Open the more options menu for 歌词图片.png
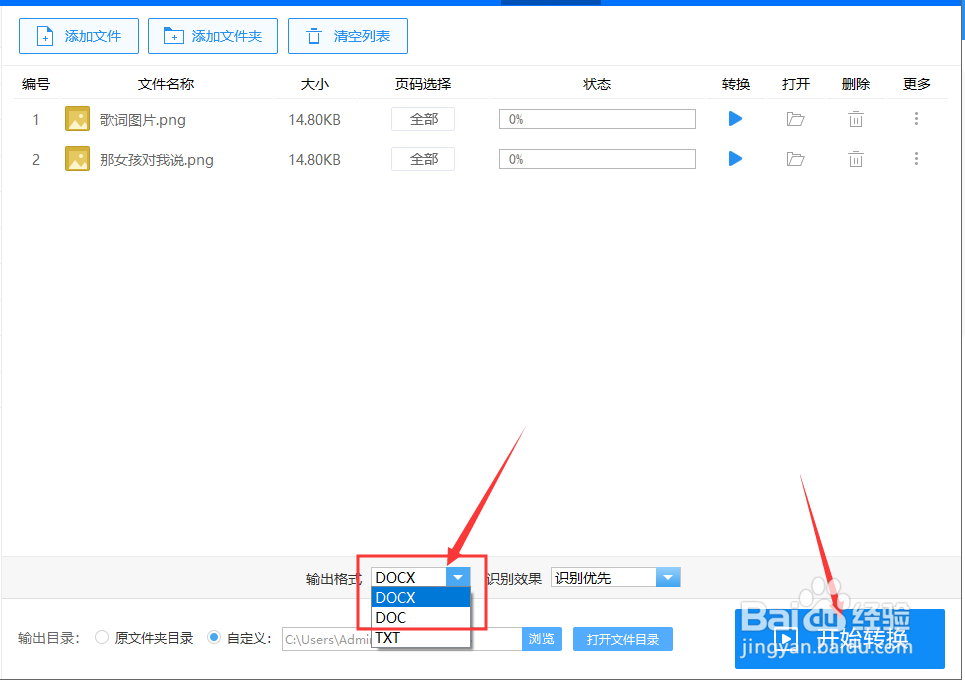 (916, 118)
